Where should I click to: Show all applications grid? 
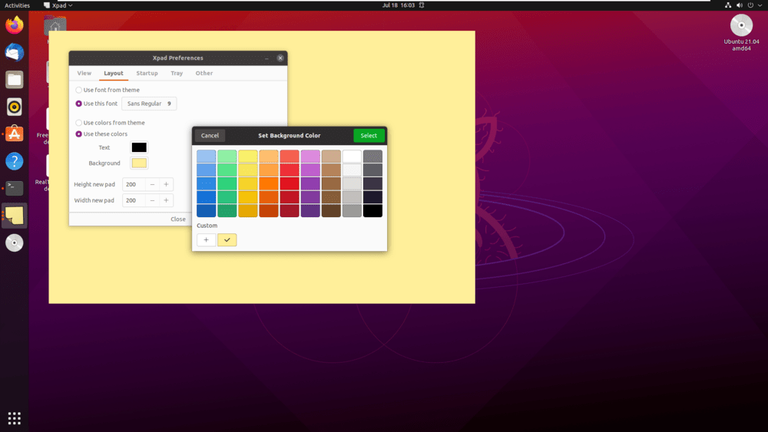14,418
